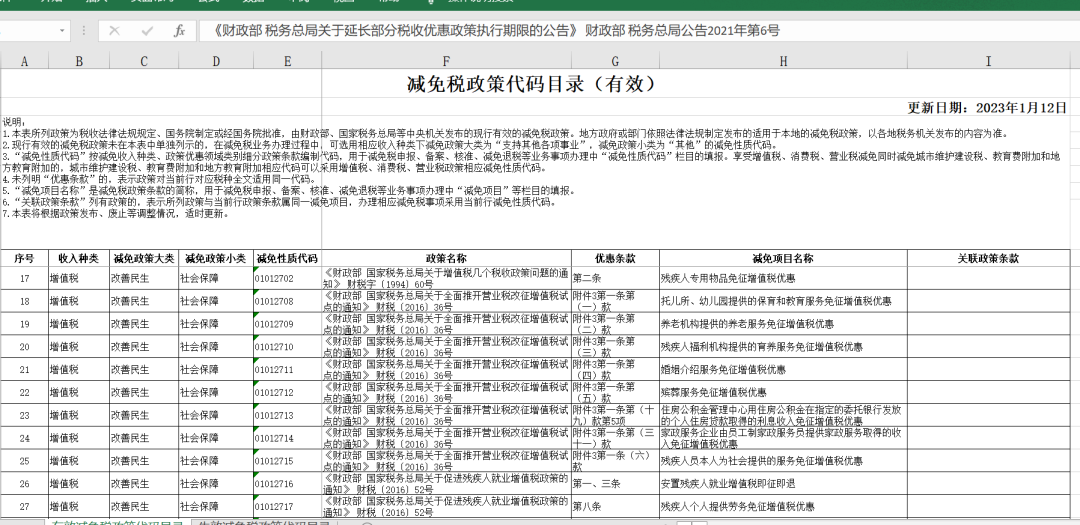Select column I header
The image size is (1080, 525).
988,62
